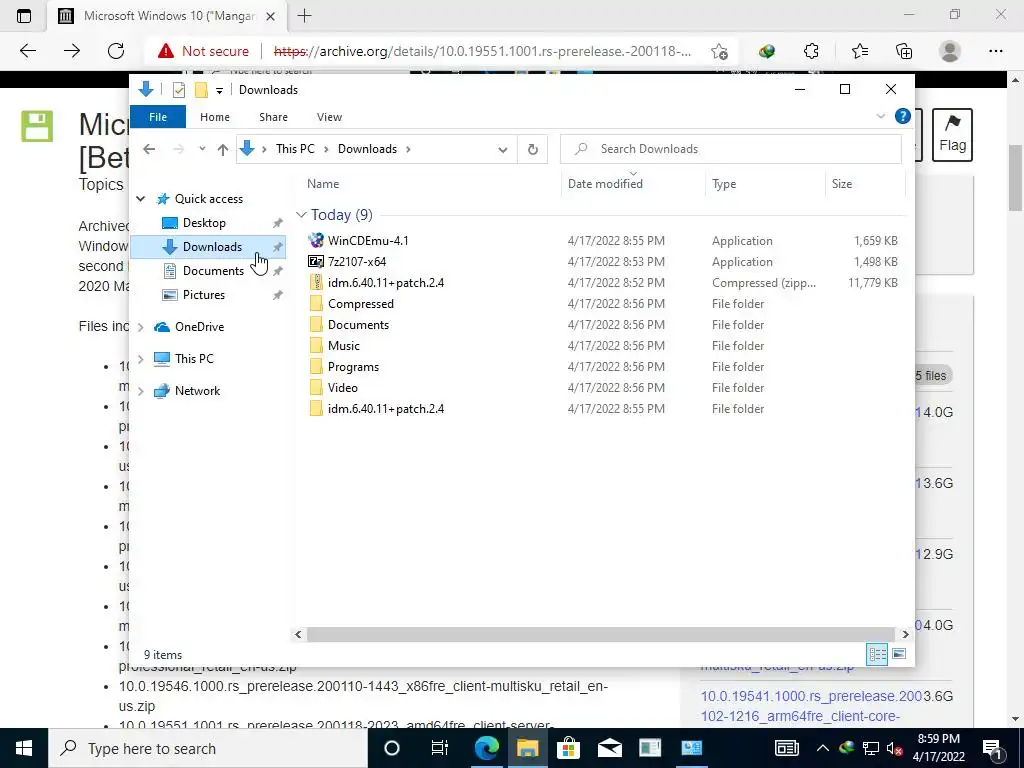Select the 7z2107-x64 installer icon
This screenshot has height=768, width=1024.
tap(316, 261)
